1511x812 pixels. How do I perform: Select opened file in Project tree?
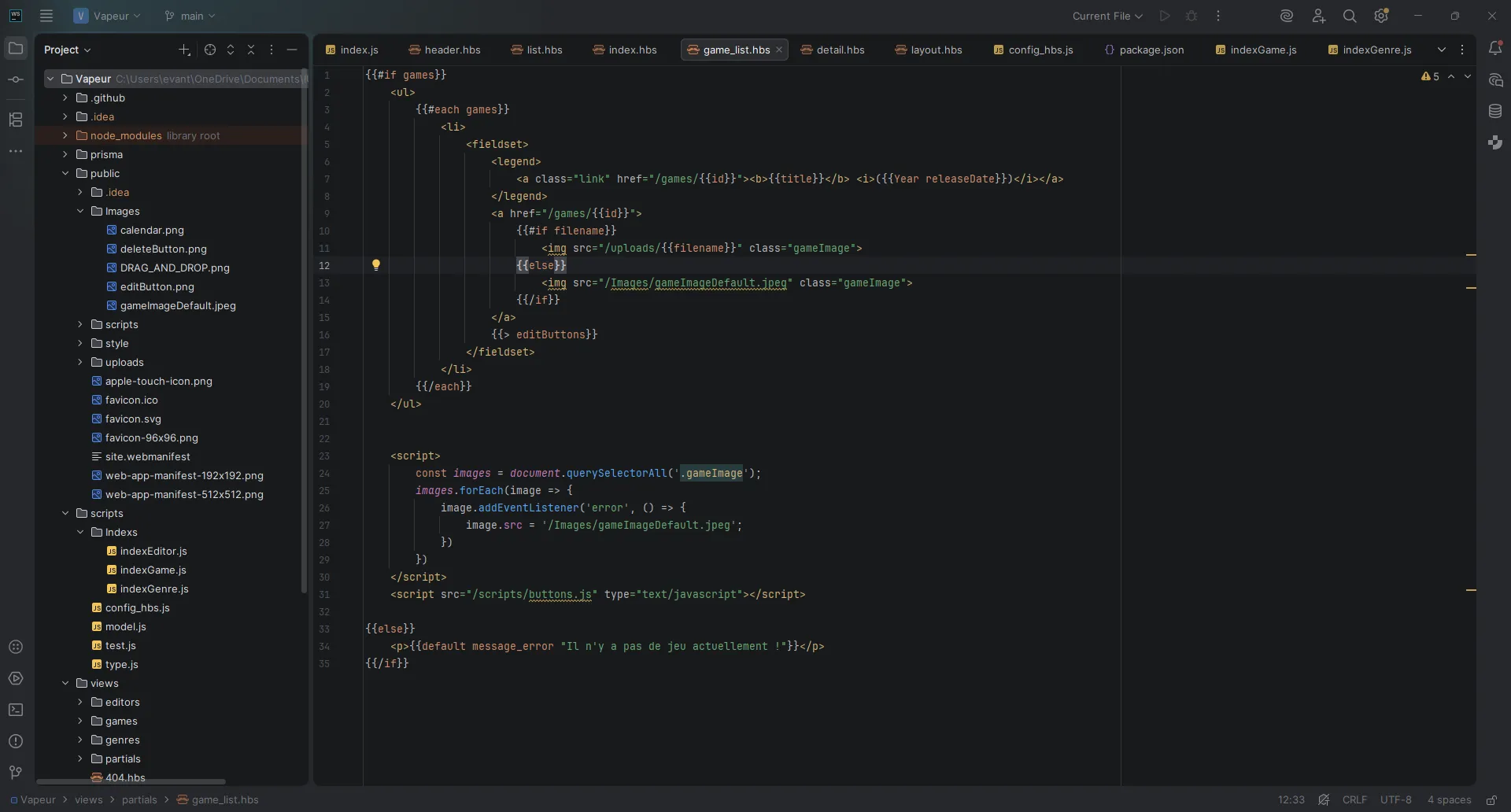[210, 50]
